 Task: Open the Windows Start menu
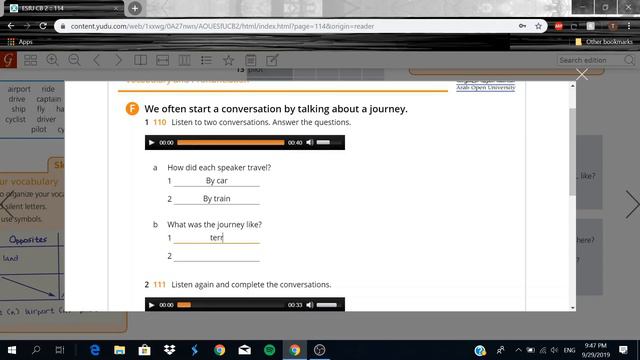11,350
